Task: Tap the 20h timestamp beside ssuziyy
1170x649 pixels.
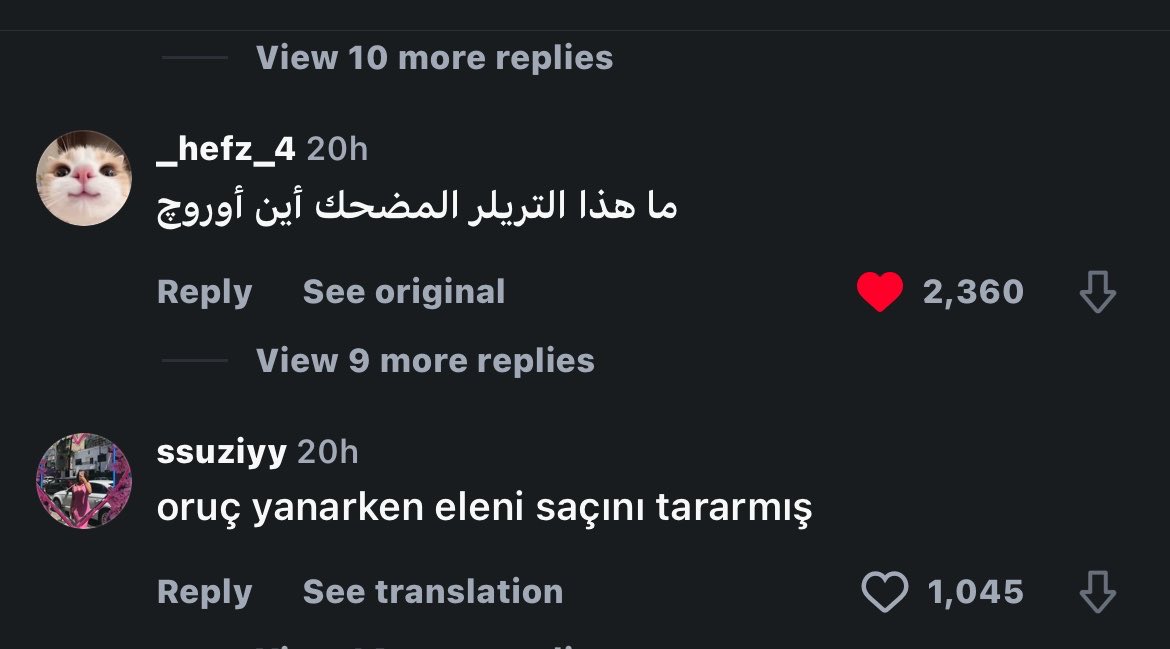Action: (x=328, y=452)
